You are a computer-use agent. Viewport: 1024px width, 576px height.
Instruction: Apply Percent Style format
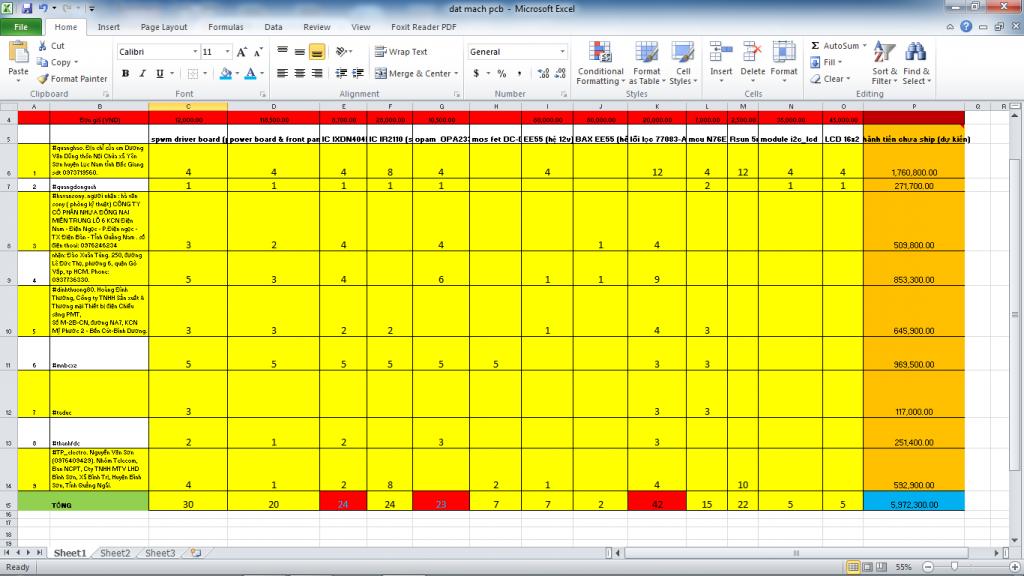[502, 73]
